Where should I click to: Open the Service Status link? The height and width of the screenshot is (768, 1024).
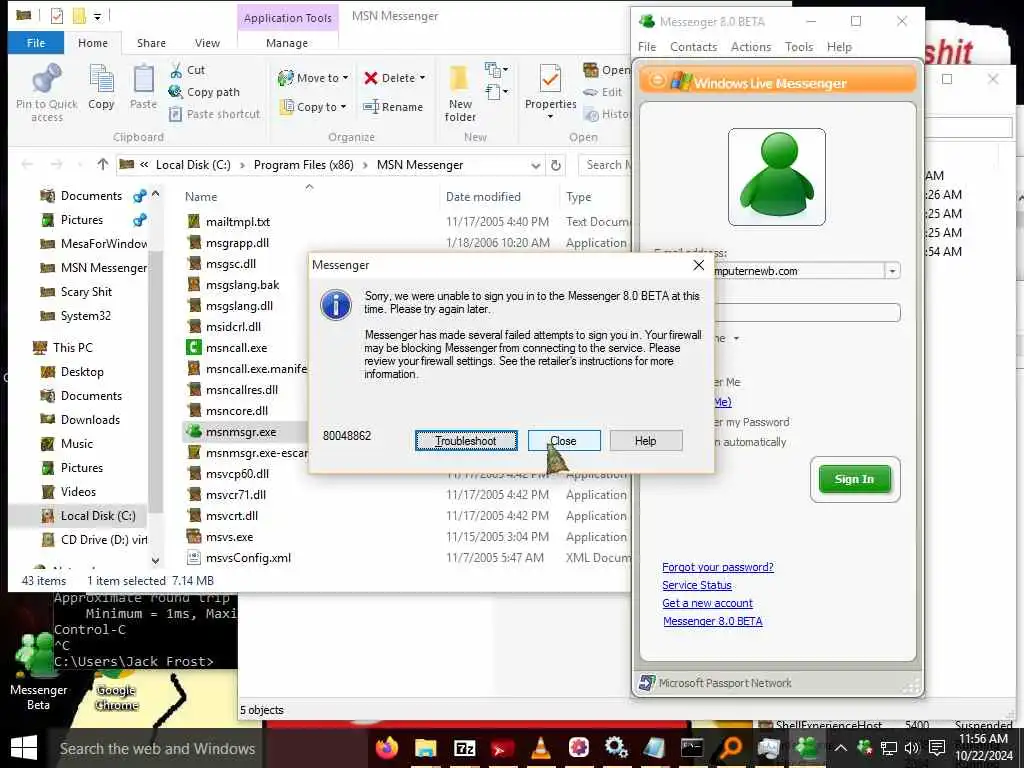coord(697,585)
